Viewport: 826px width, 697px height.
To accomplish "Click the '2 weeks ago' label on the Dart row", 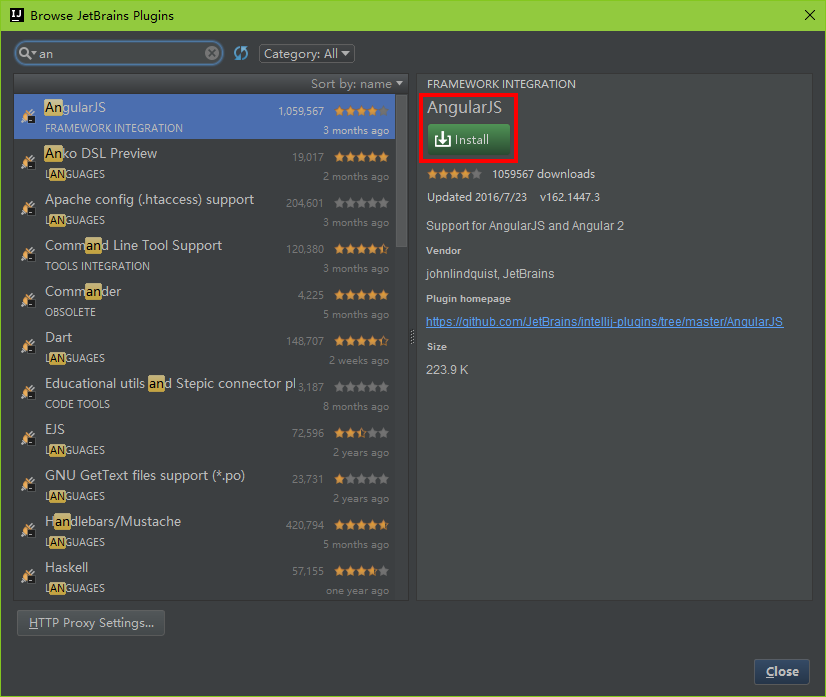I will [x=359, y=360].
